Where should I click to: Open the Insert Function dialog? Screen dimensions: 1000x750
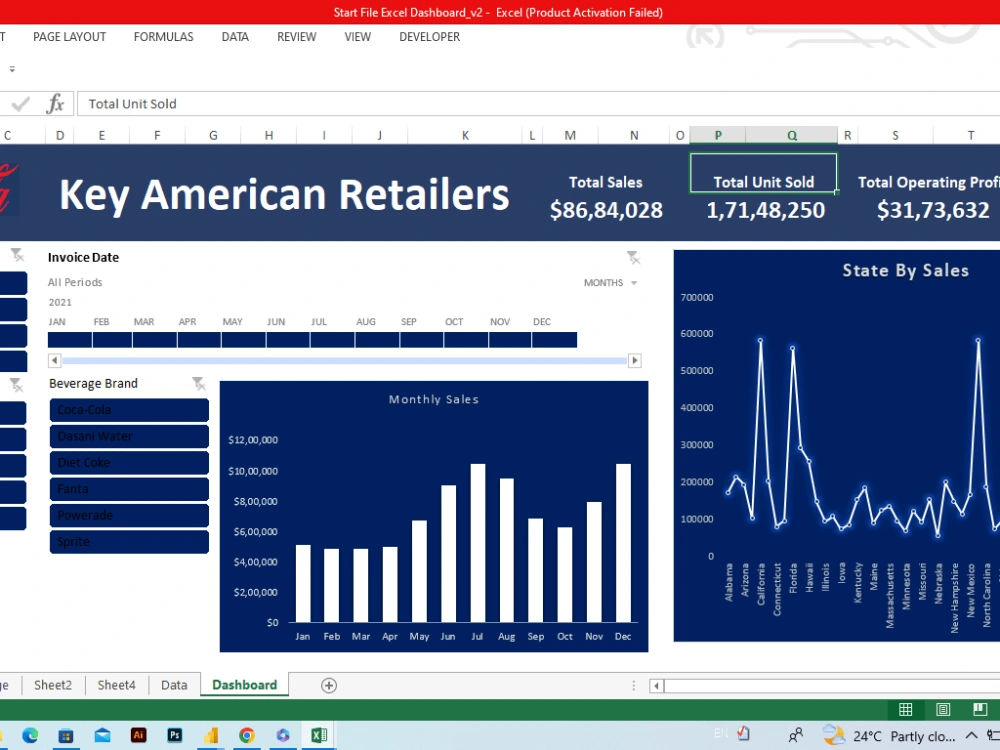(57, 103)
